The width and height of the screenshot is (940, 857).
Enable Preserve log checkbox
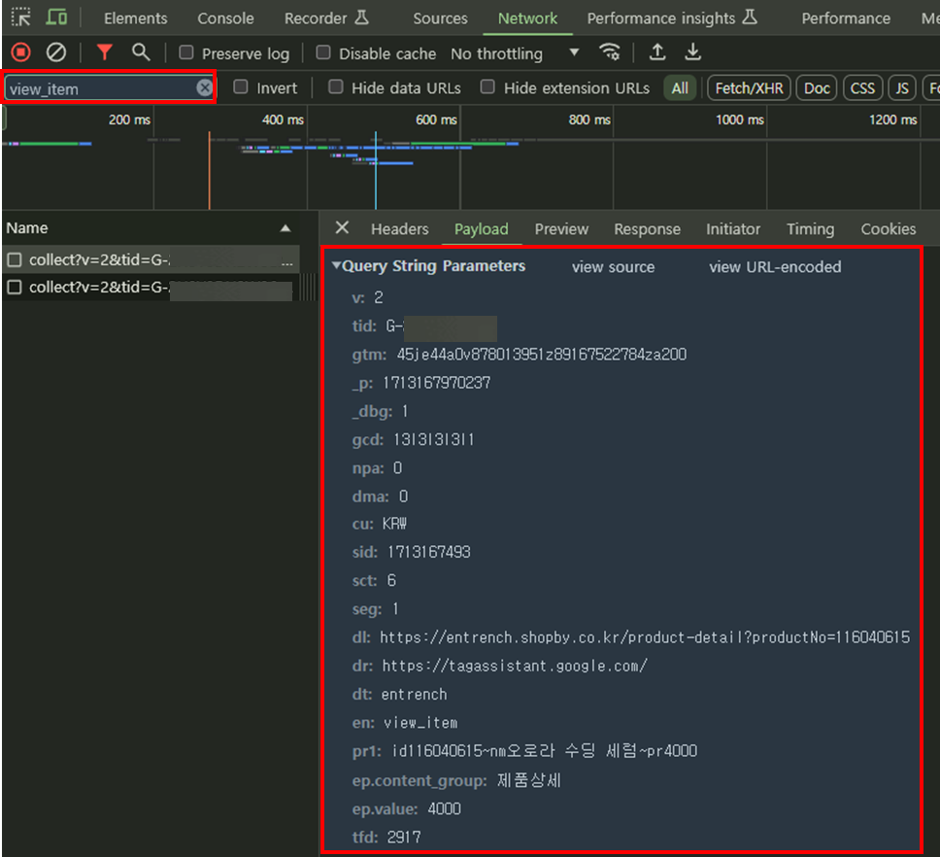(x=186, y=53)
